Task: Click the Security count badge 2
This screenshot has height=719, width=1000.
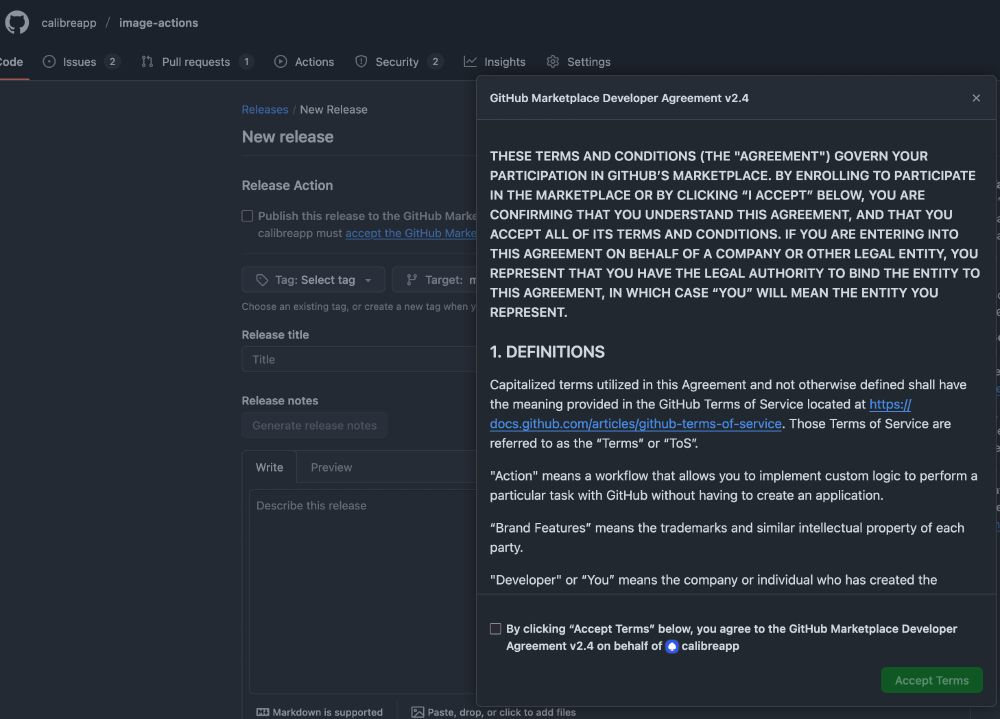Action: pyautogui.click(x=435, y=62)
